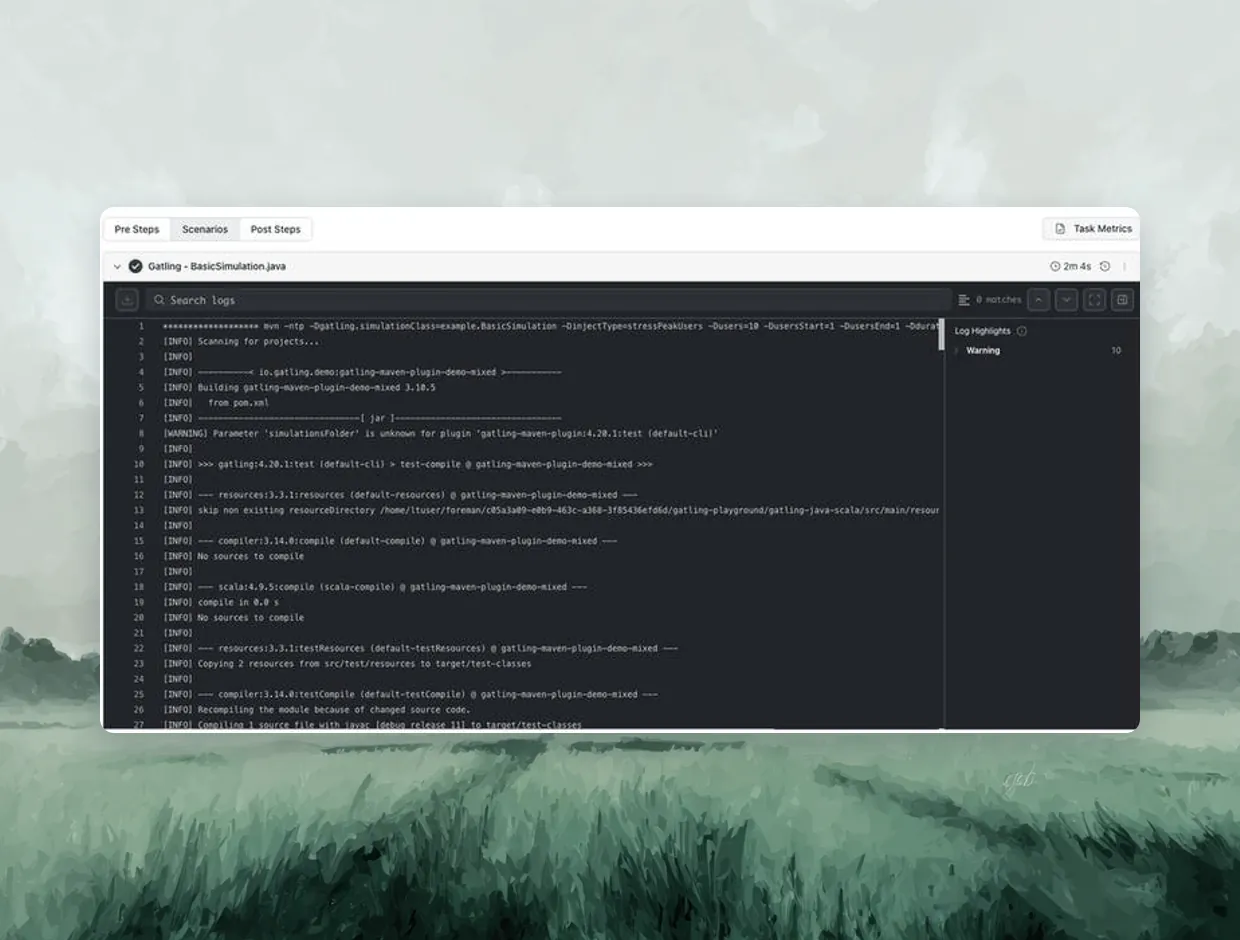
Task: Click log line "Scanning for projects..."
Action: point(241,342)
